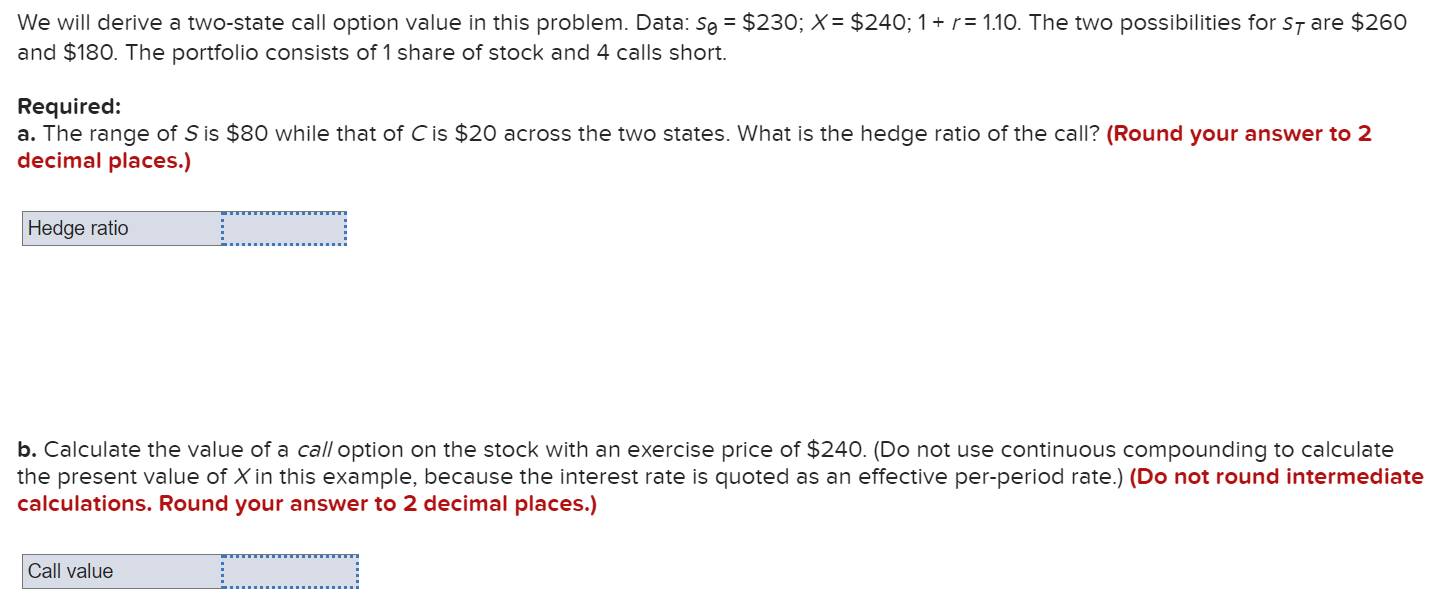Click the dotted border of Hedge ratio answer box
Viewport: 1438px width, 605px height.
(x=282, y=214)
